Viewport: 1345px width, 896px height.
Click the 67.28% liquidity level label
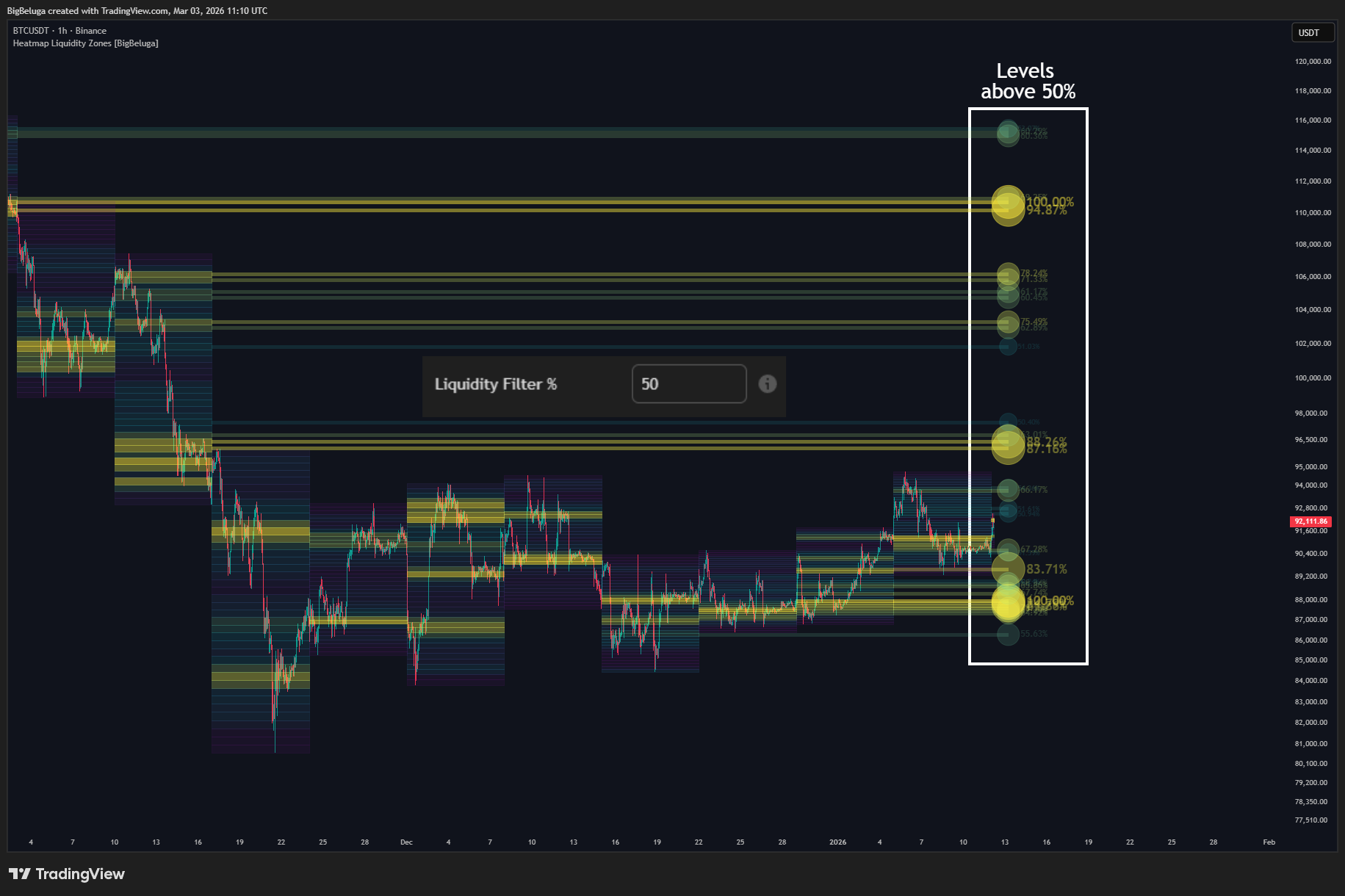click(1034, 549)
